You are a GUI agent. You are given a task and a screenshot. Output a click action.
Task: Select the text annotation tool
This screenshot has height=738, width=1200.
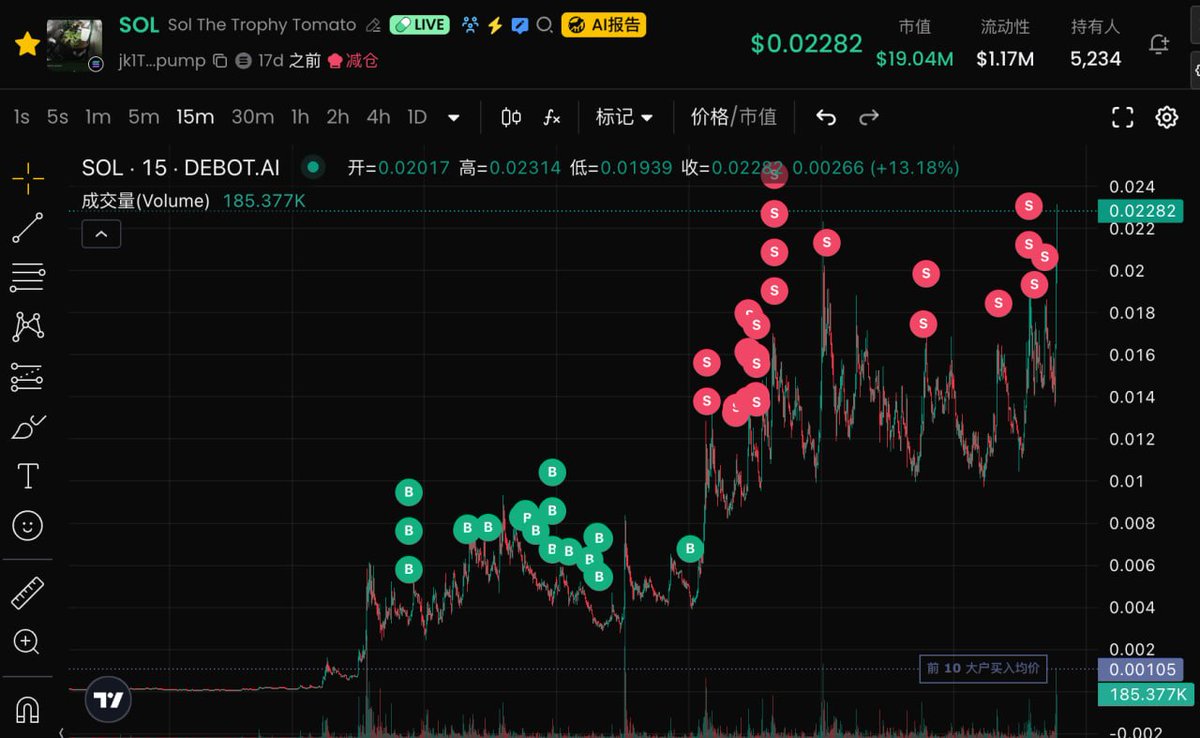(27, 476)
